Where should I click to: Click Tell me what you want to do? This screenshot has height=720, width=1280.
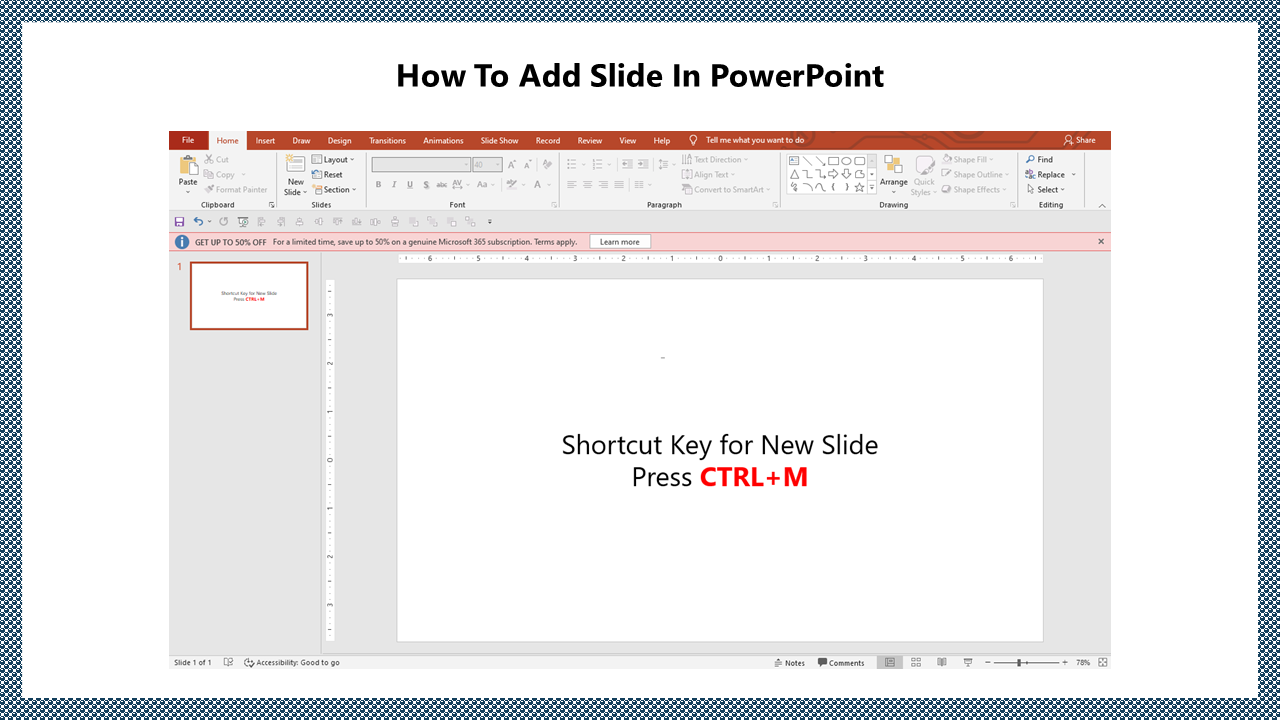click(755, 140)
